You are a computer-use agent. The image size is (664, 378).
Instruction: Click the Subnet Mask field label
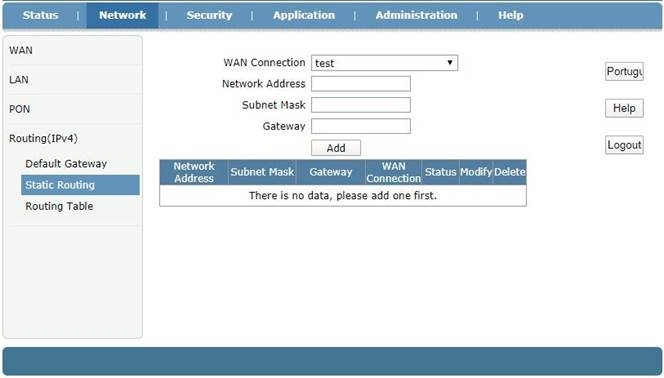[274, 105]
